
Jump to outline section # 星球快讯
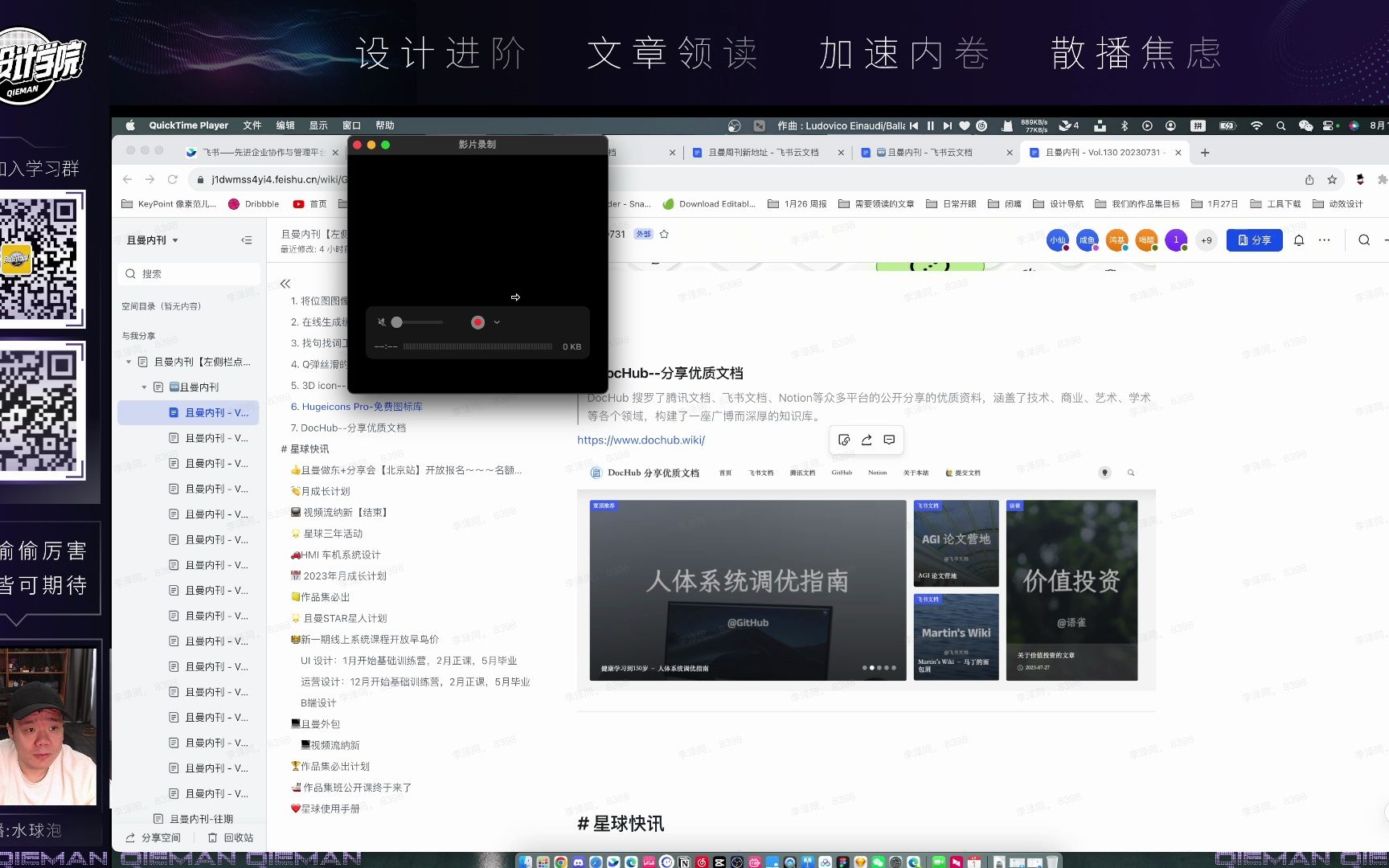tap(305, 448)
